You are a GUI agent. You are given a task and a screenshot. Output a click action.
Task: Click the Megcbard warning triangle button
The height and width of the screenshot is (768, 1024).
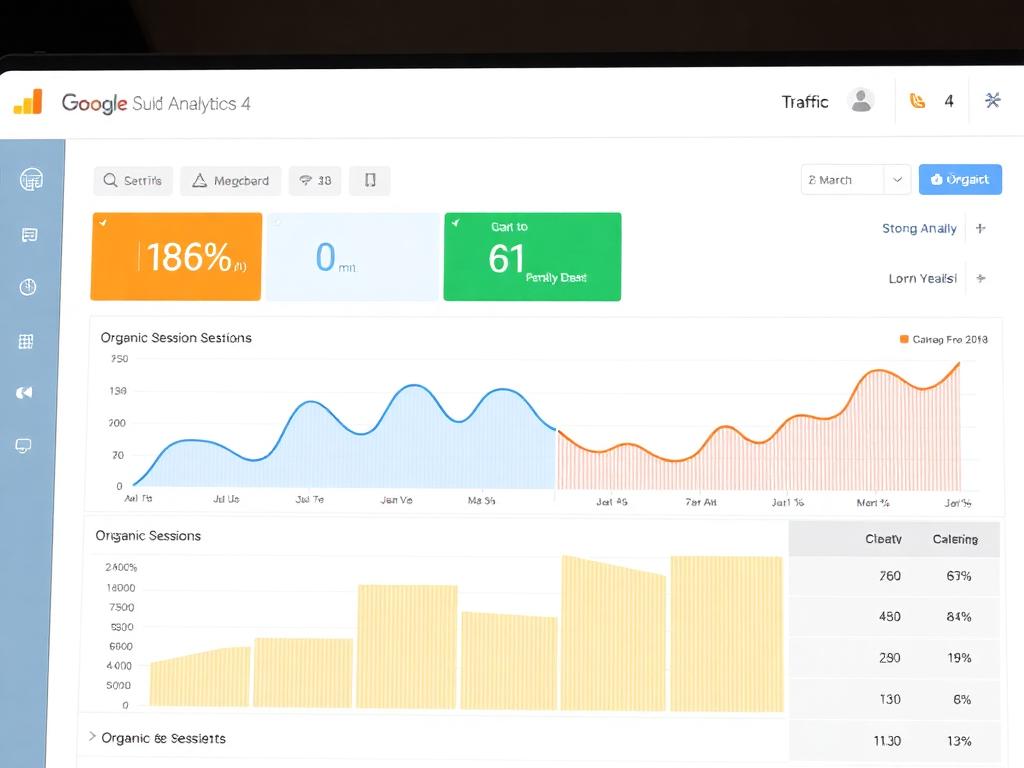[x=231, y=180]
